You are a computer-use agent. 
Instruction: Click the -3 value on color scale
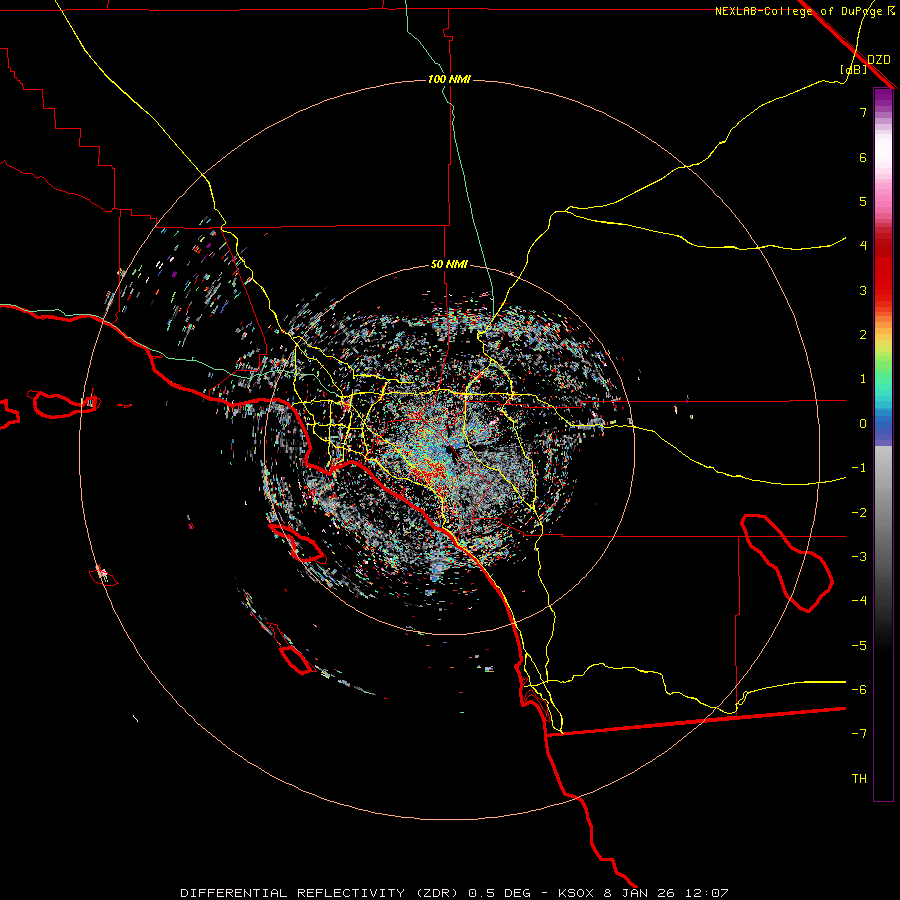point(859,557)
